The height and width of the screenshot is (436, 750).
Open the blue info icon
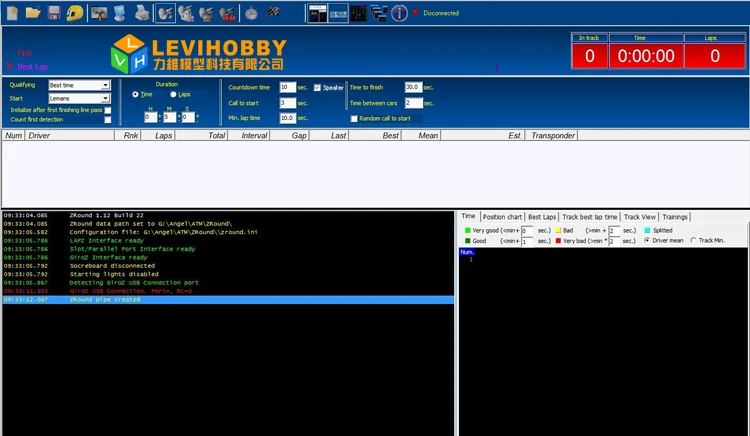pyautogui.click(x=399, y=13)
